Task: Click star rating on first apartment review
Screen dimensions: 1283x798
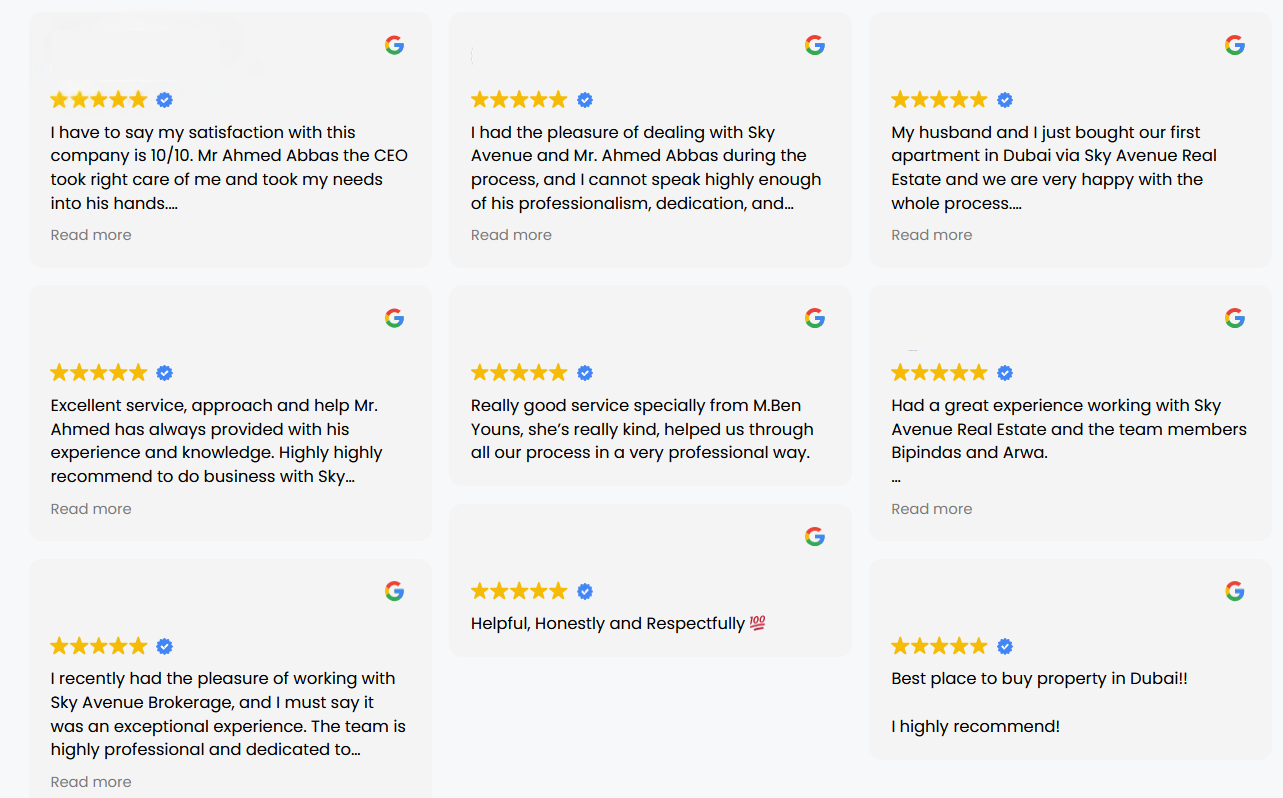Action: (939, 100)
